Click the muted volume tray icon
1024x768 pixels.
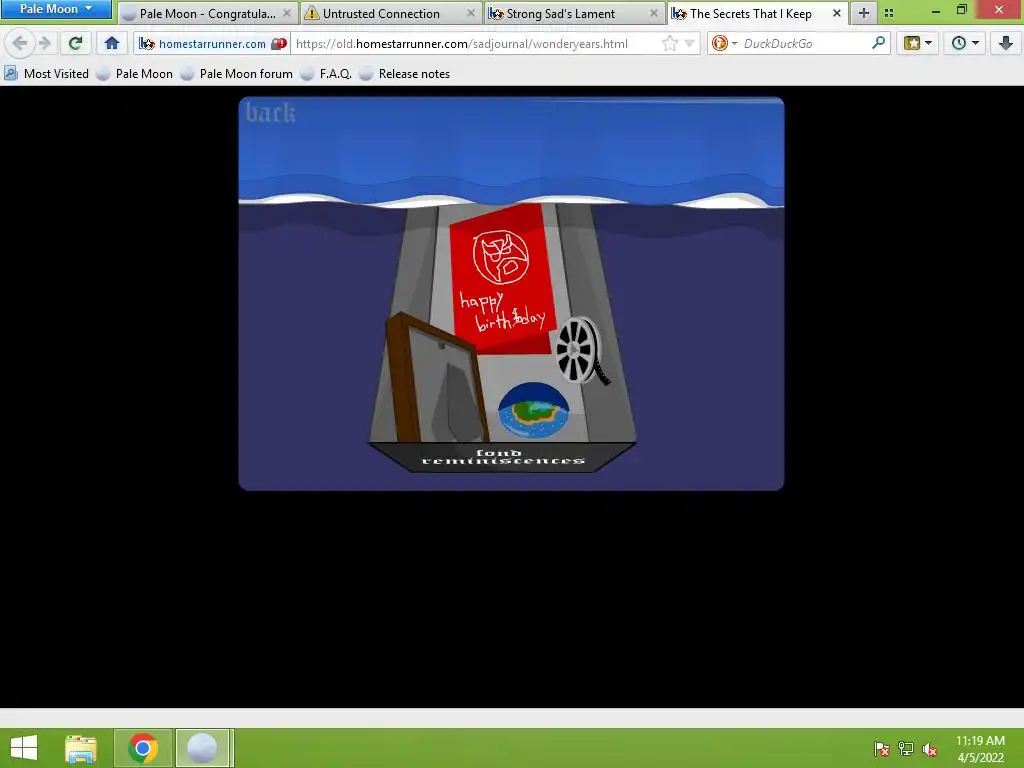929,749
